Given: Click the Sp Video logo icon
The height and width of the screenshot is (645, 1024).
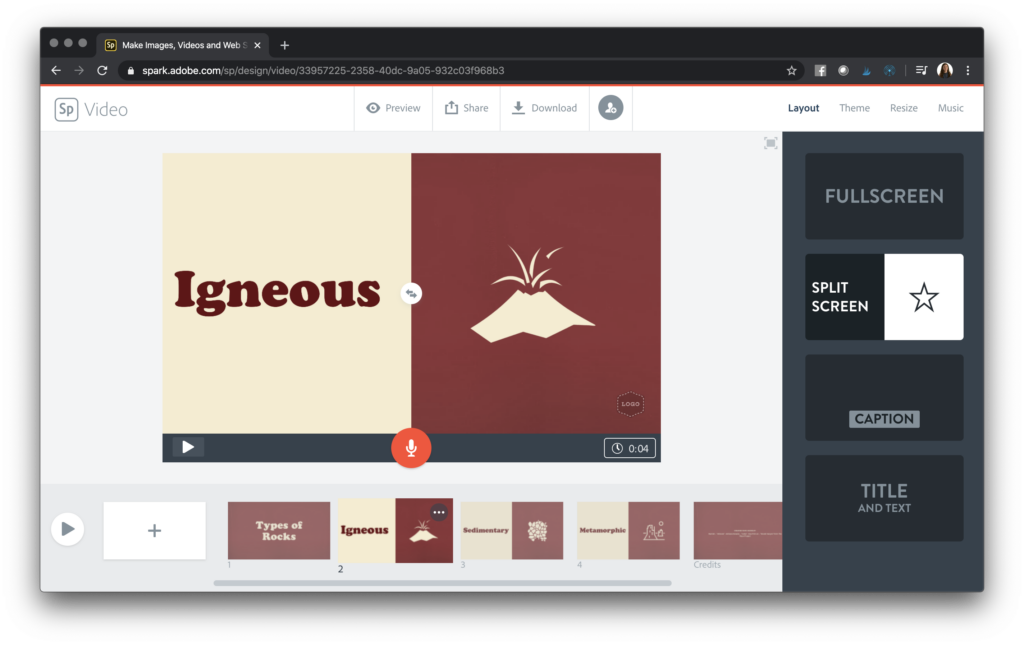Looking at the screenshot, I should [68, 109].
